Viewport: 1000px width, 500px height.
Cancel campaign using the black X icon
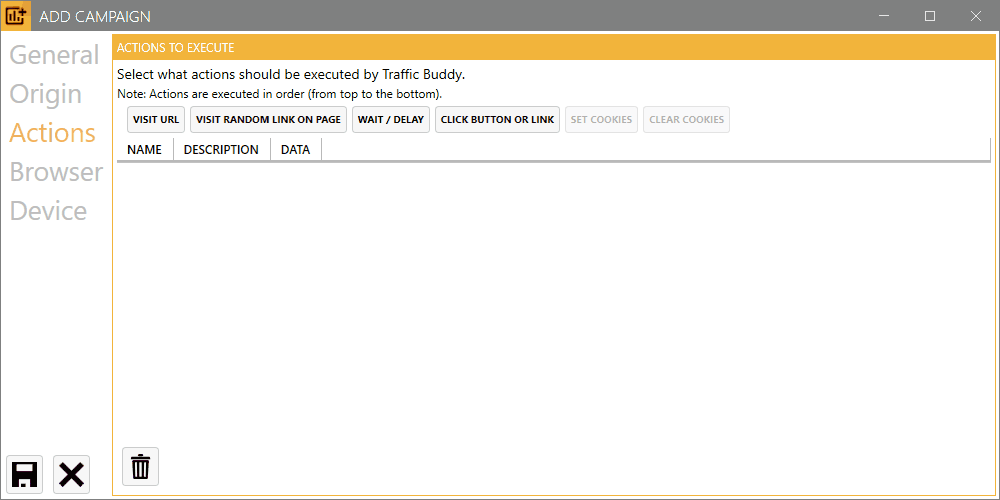coord(71,474)
